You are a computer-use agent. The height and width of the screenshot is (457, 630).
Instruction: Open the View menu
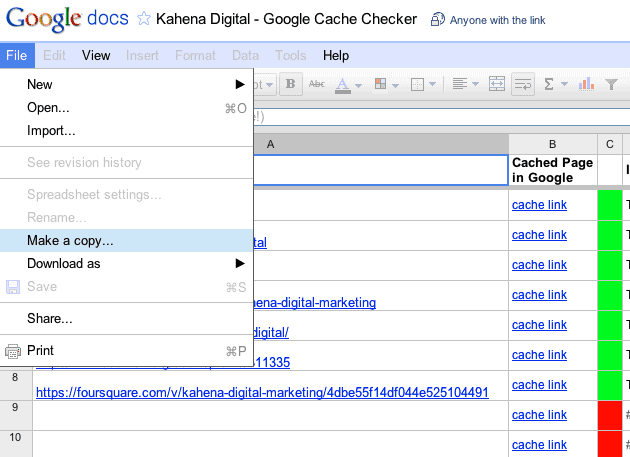(96, 55)
